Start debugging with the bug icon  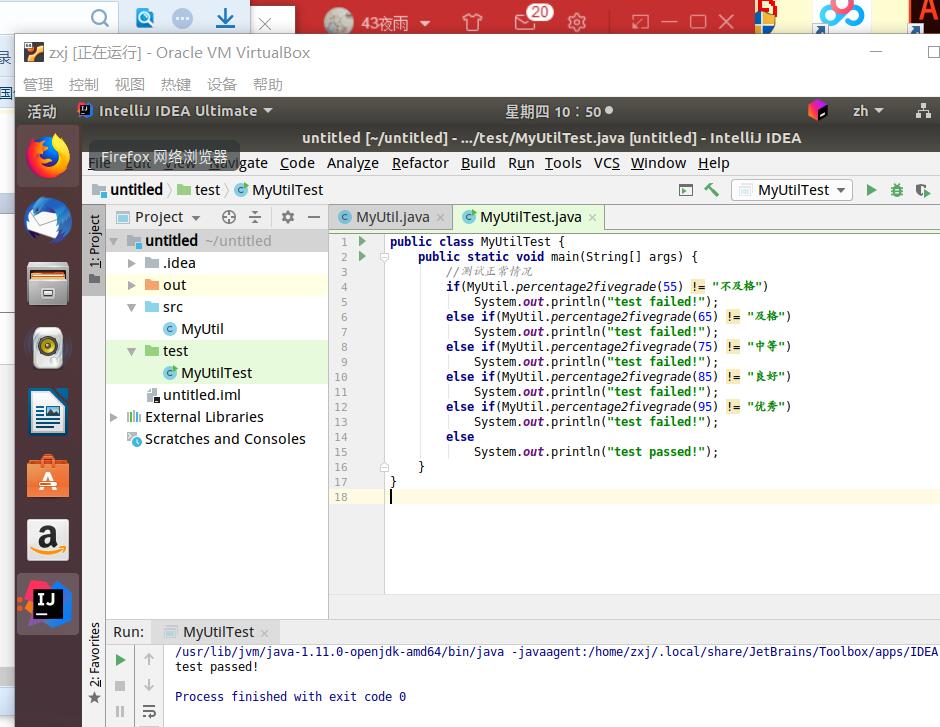click(897, 190)
